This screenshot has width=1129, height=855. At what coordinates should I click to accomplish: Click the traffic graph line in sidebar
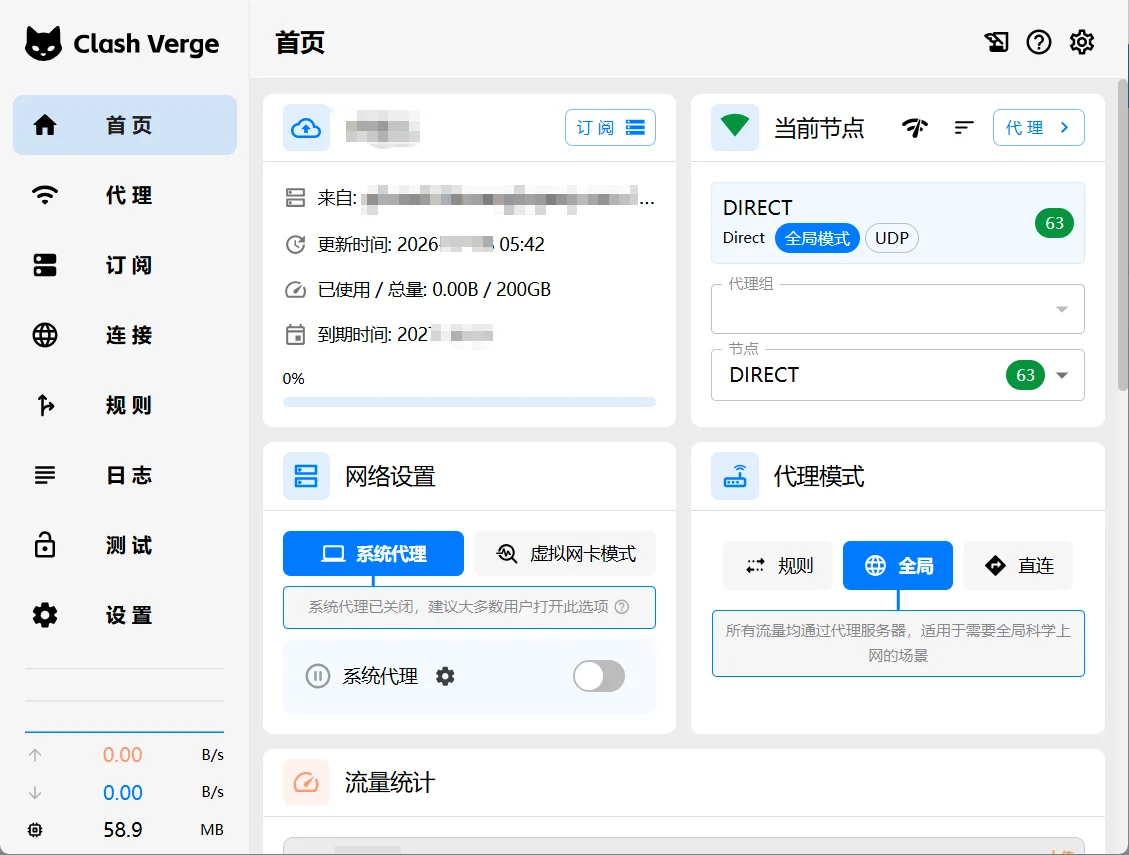(x=125, y=732)
